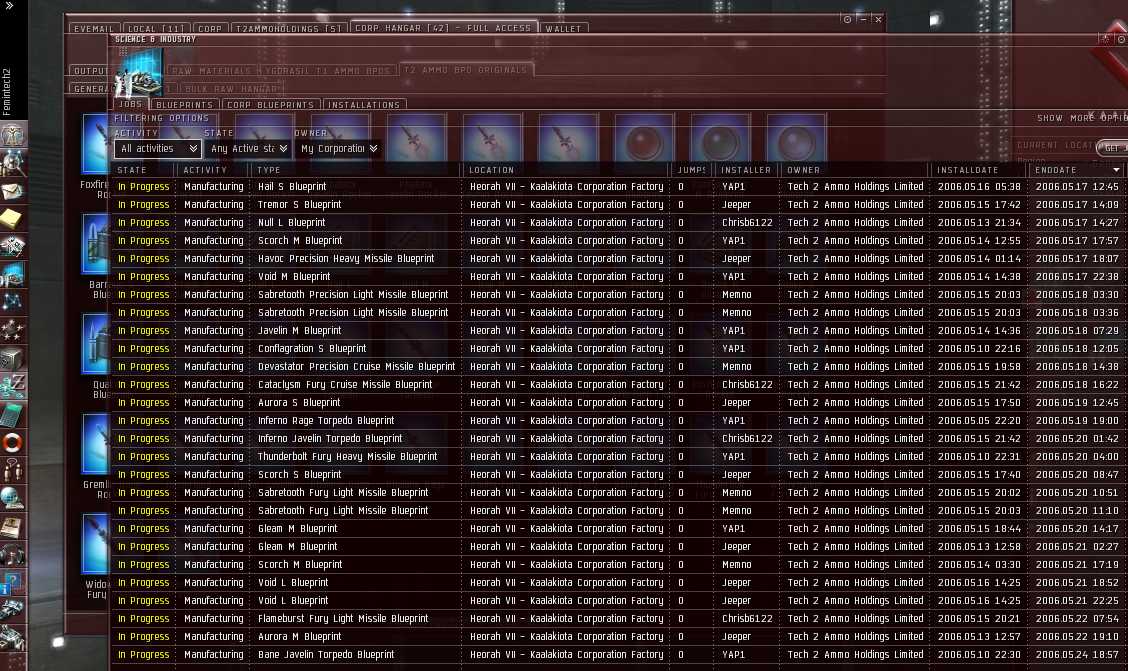
Task: Open the Activity dropdown showing All activities
Action: [158, 149]
